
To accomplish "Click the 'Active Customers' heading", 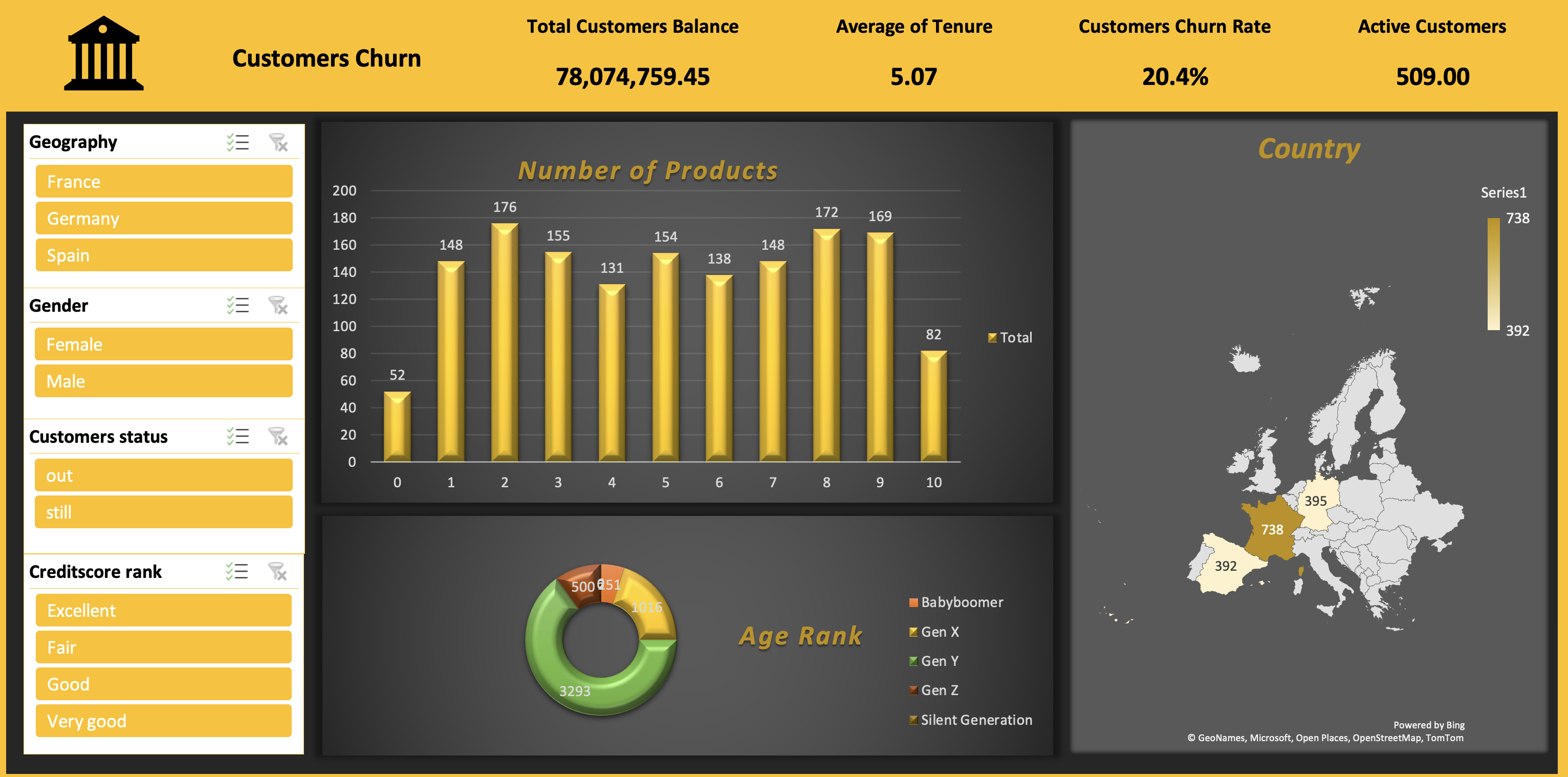I will 1432,26.
